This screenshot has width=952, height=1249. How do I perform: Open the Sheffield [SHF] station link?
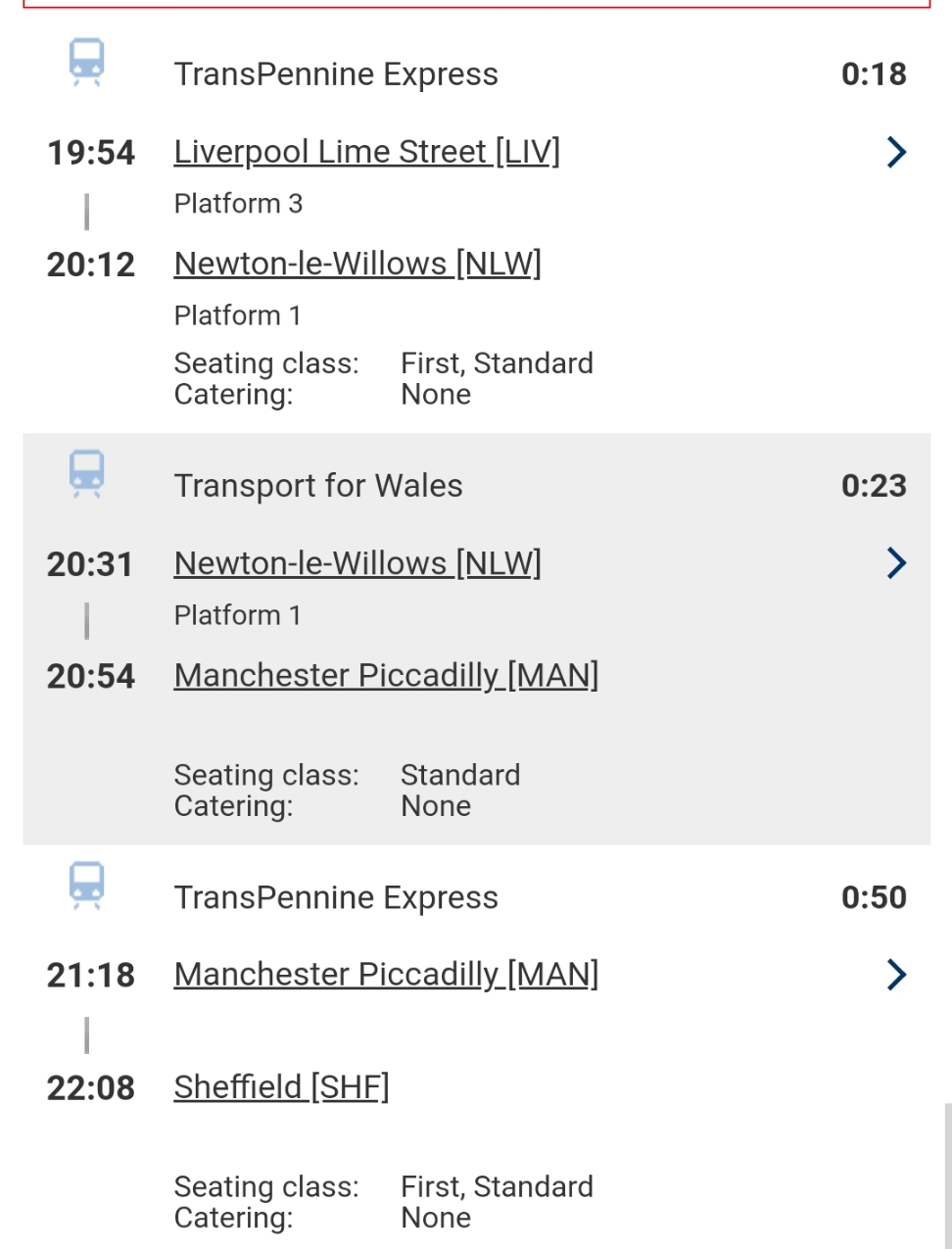(x=281, y=1086)
